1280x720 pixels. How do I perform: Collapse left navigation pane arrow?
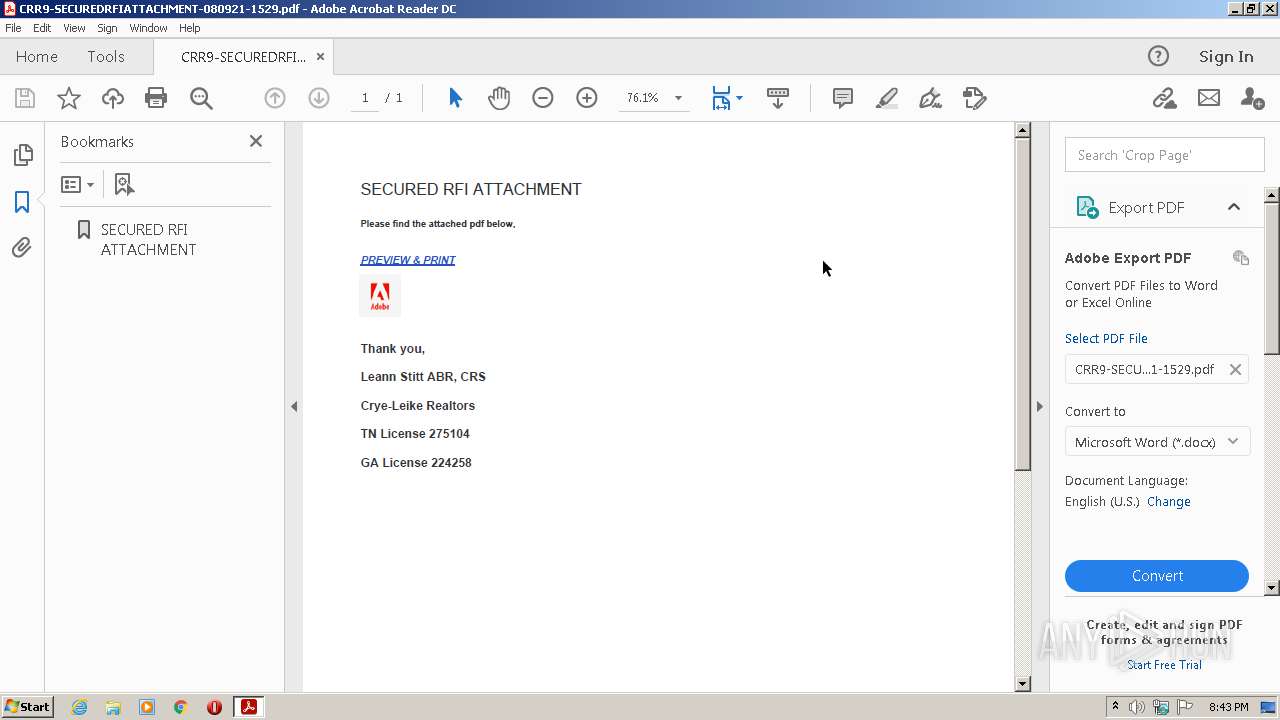tap(294, 406)
